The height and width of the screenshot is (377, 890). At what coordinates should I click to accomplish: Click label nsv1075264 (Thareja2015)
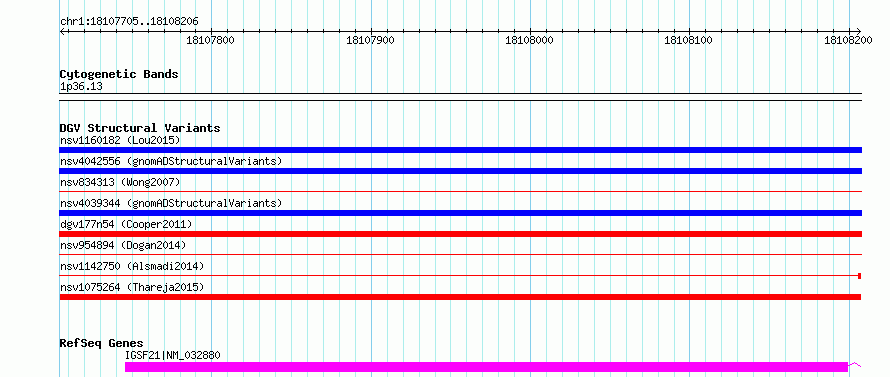(132, 287)
